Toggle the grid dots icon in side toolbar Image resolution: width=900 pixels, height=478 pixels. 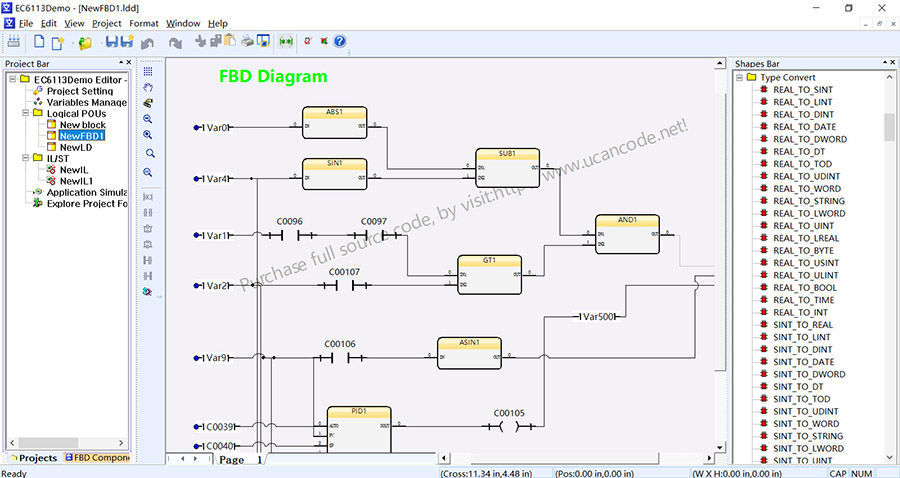(148, 72)
